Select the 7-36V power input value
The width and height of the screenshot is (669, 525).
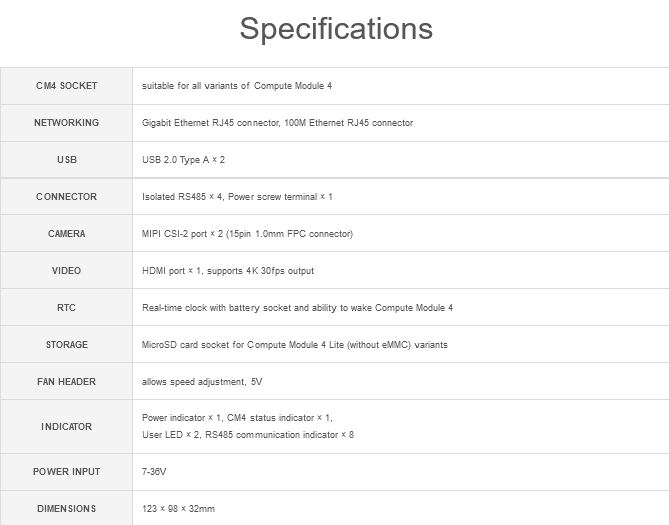(x=154, y=472)
